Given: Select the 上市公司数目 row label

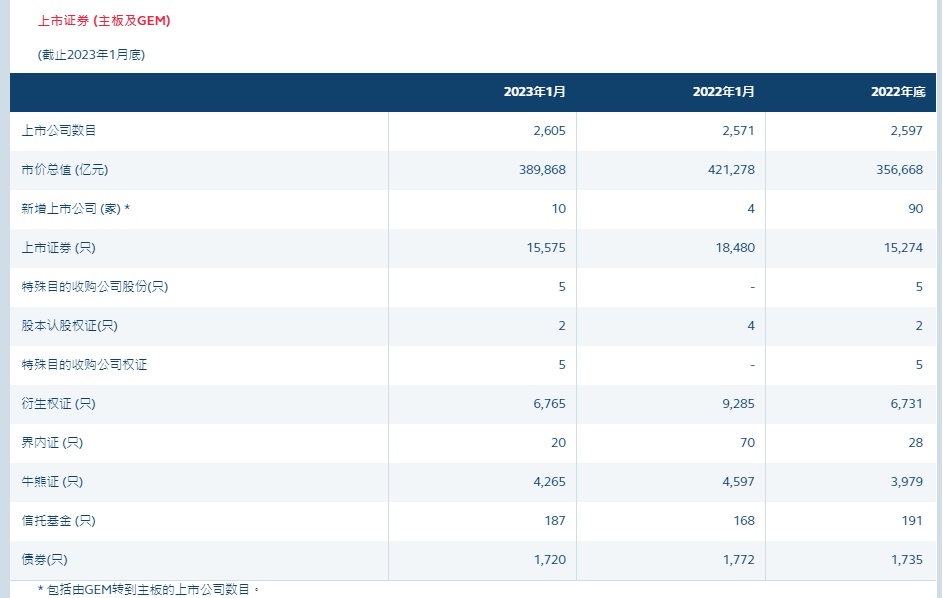Looking at the screenshot, I should (x=59, y=130).
